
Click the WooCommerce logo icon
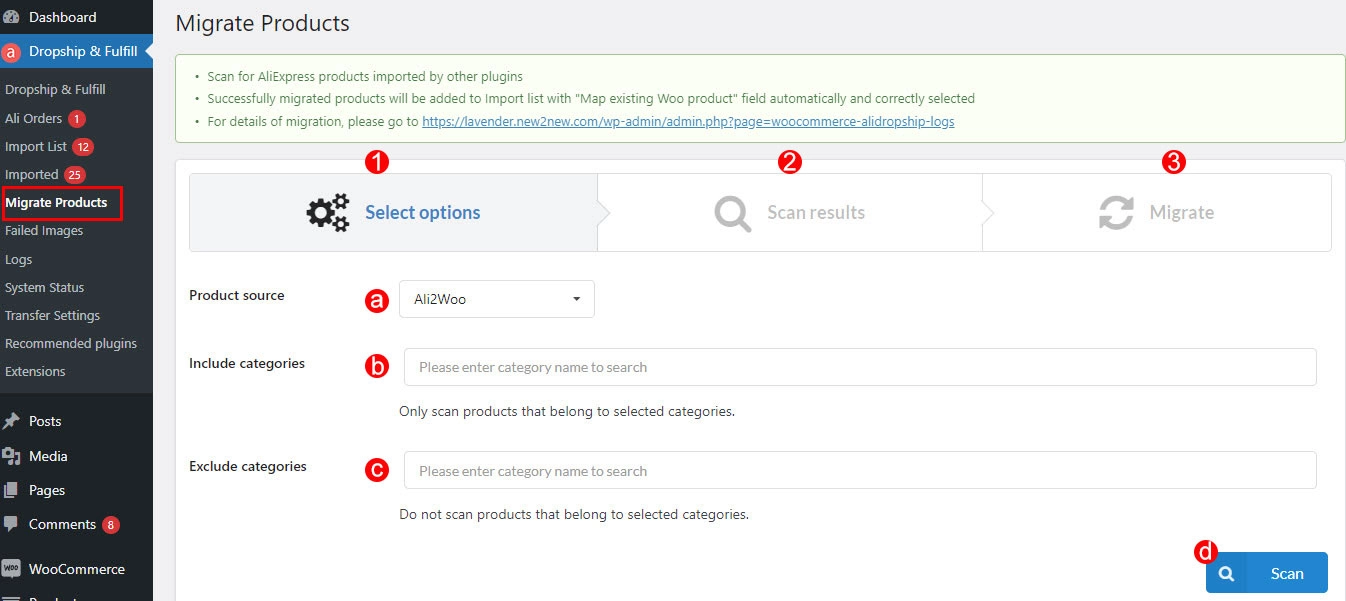11,569
